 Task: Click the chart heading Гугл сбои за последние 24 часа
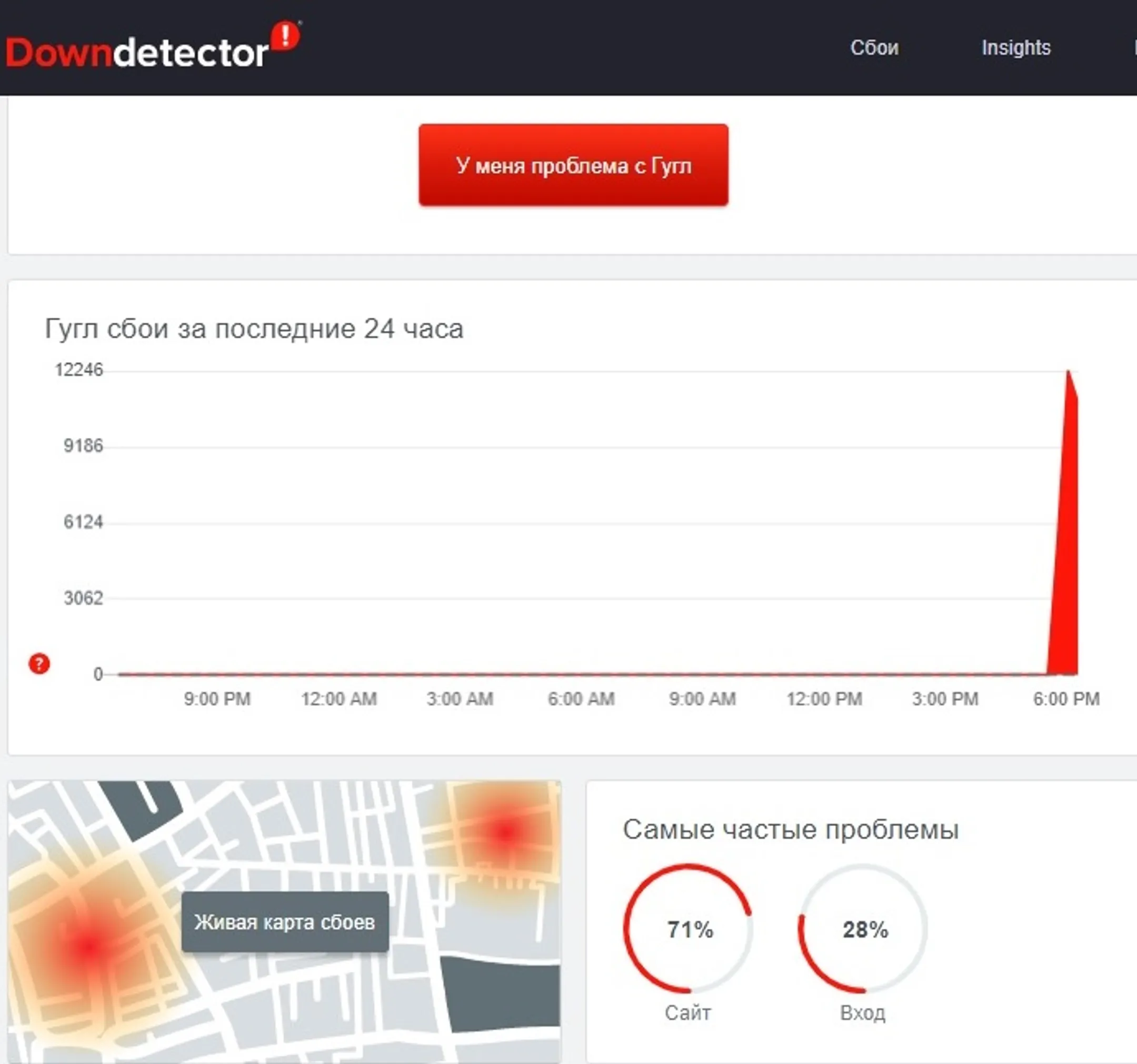pos(254,329)
